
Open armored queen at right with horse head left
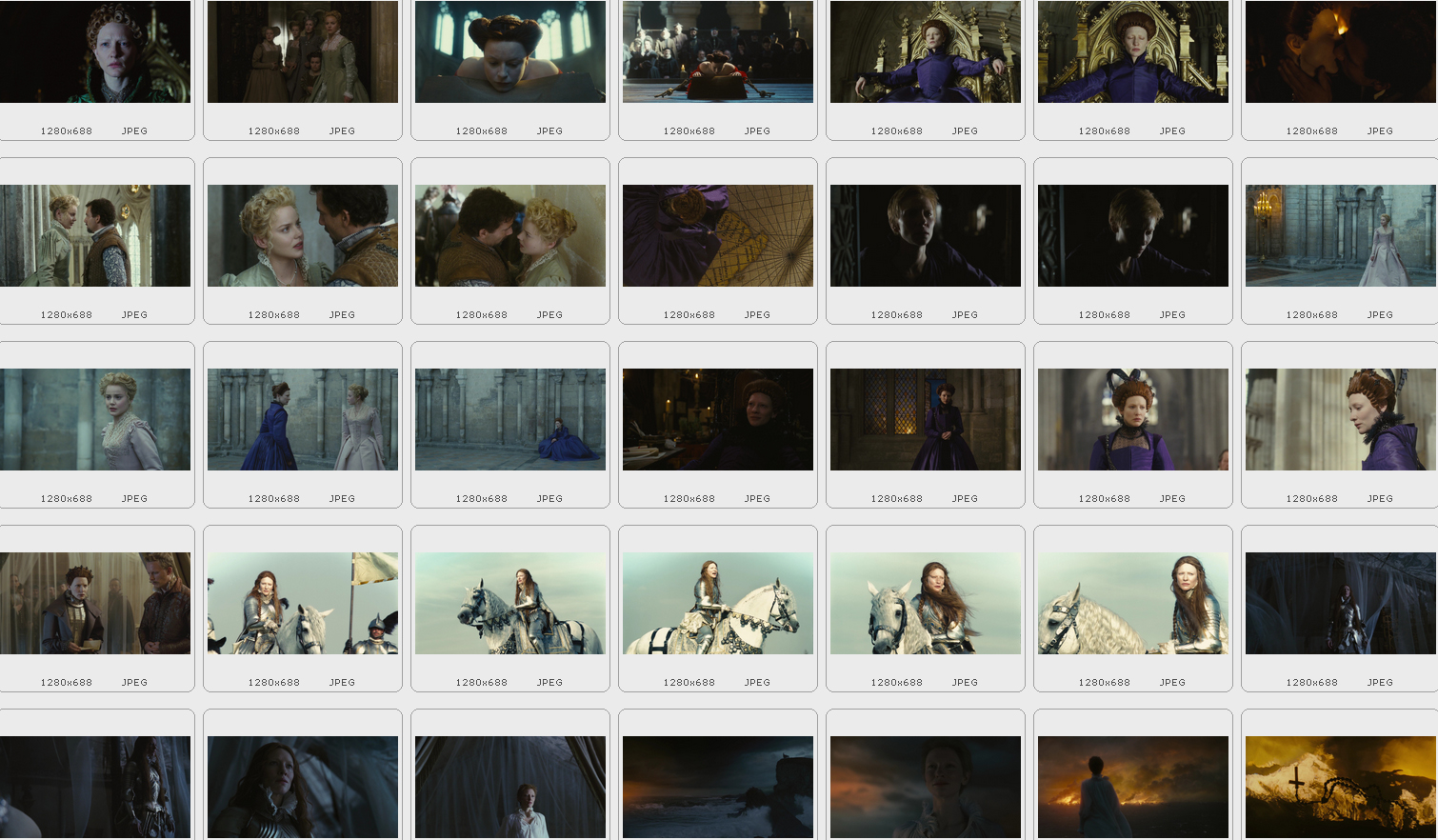(1133, 603)
